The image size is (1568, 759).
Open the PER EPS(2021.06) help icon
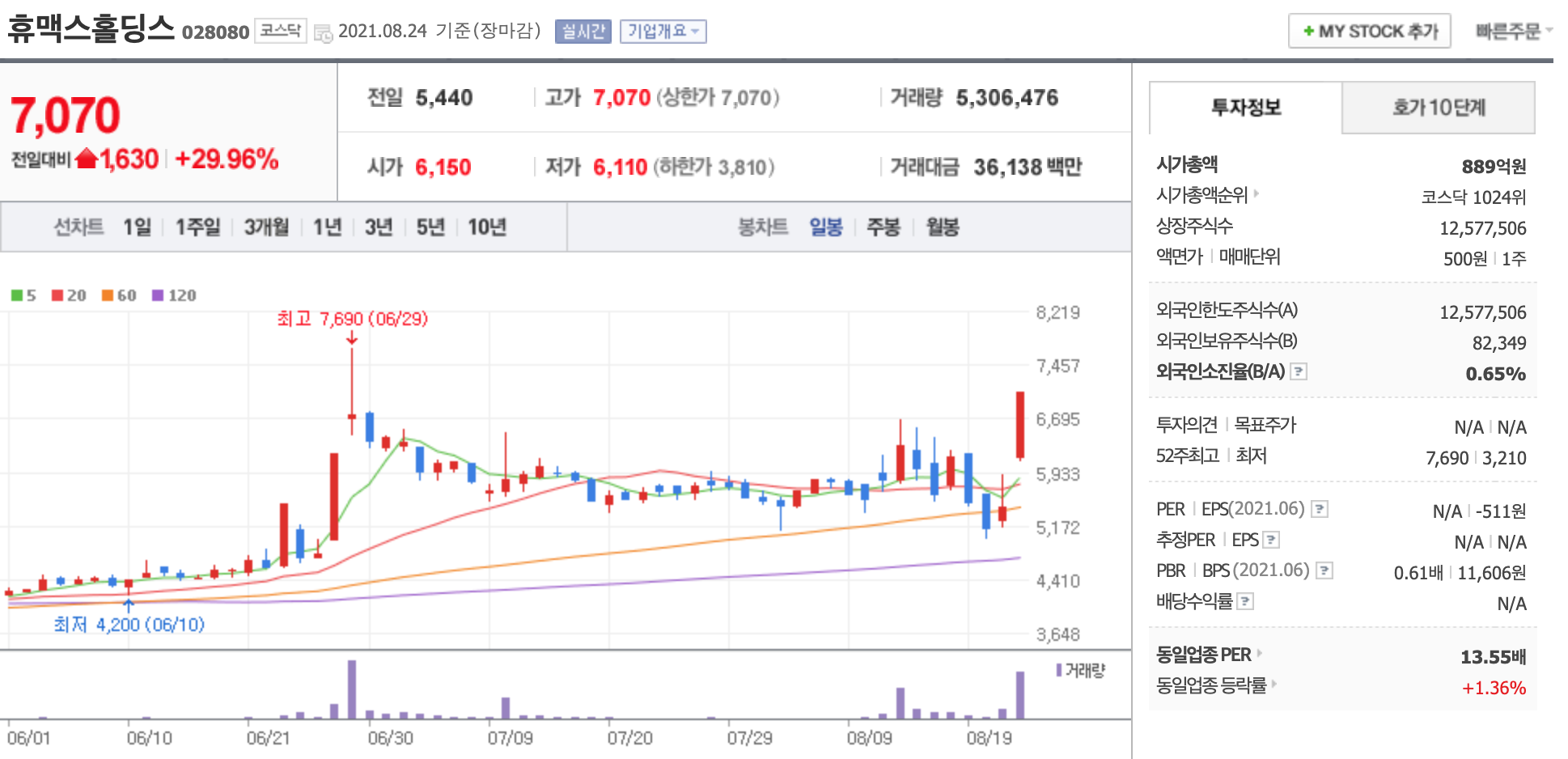tap(1320, 509)
